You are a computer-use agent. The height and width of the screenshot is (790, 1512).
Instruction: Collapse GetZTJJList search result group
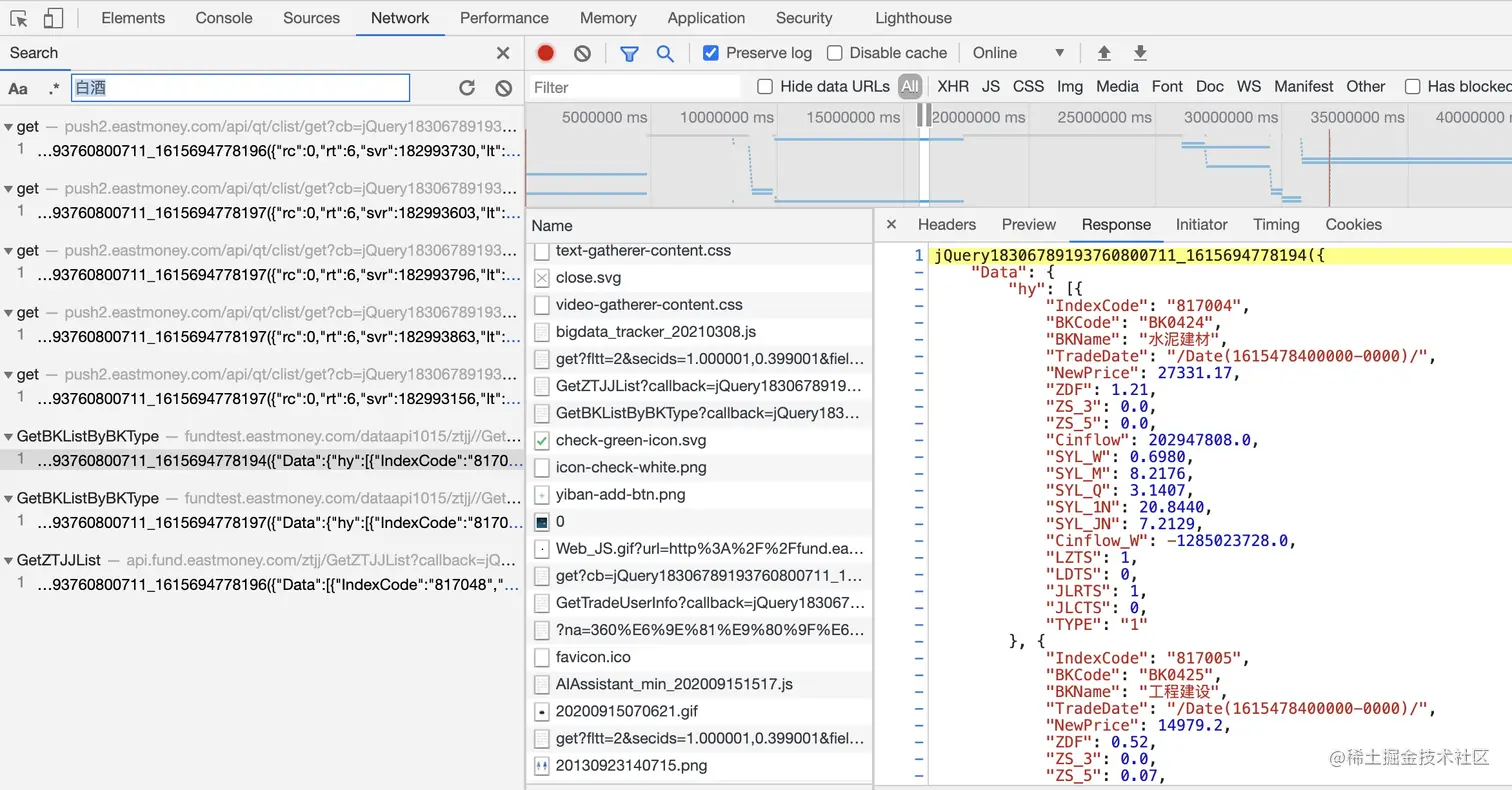click(x=9, y=561)
